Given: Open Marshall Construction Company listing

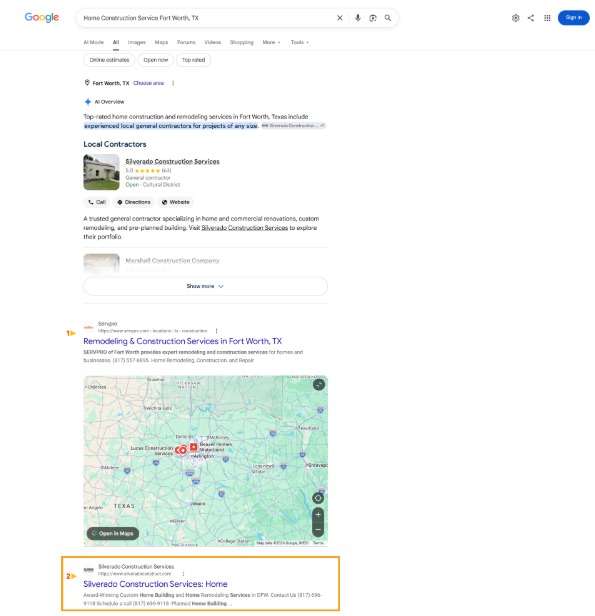Looking at the screenshot, I should pos(172,260).
